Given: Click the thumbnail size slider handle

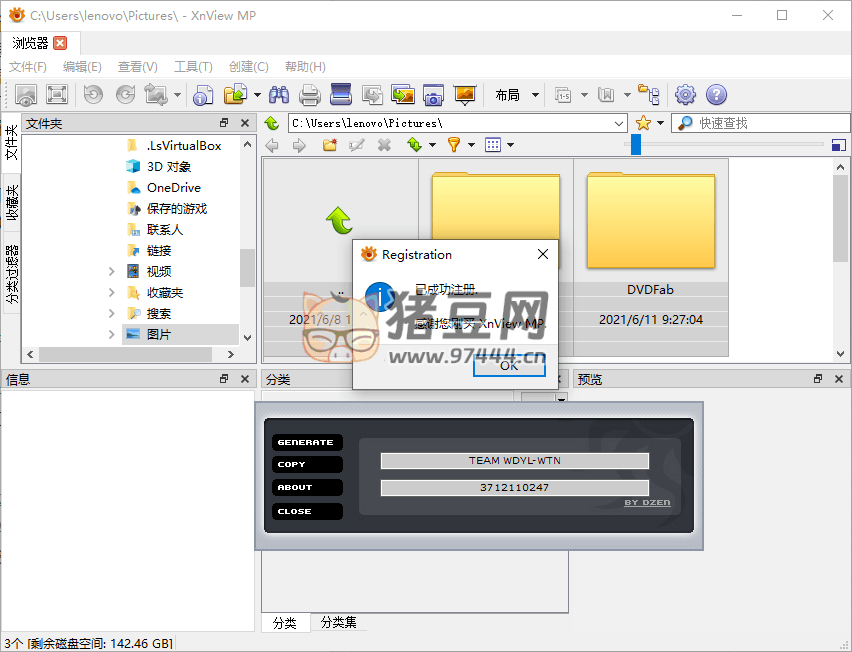Looking at the screenshot, I should (636, 145).
